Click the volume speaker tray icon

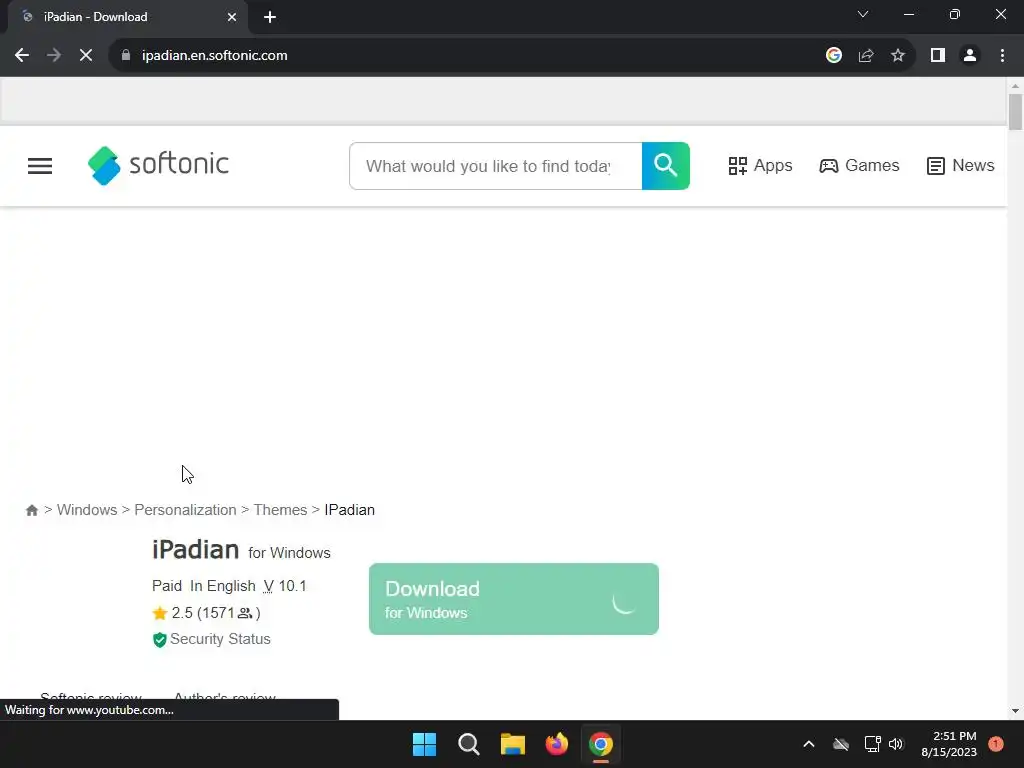(x=896, y=744)
